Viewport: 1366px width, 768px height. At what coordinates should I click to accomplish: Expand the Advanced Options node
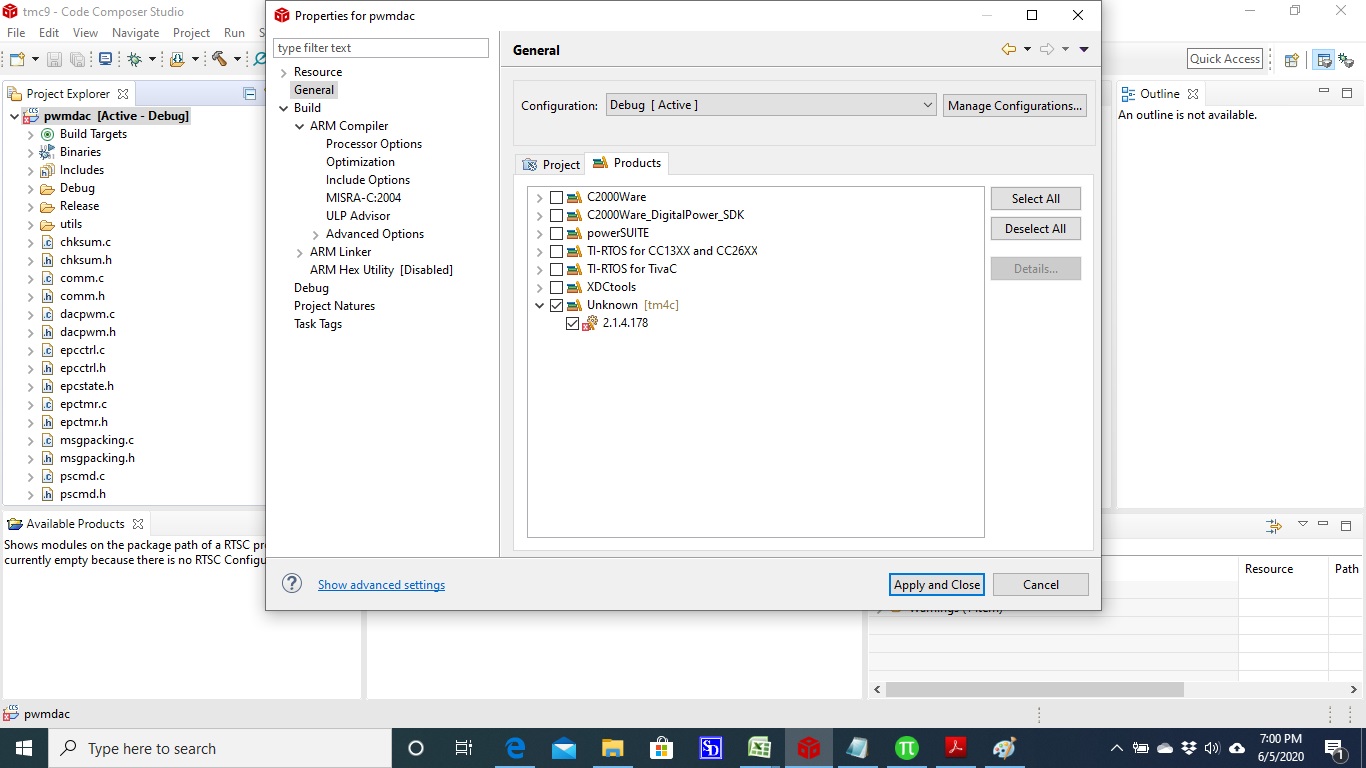tap(316, 234)
